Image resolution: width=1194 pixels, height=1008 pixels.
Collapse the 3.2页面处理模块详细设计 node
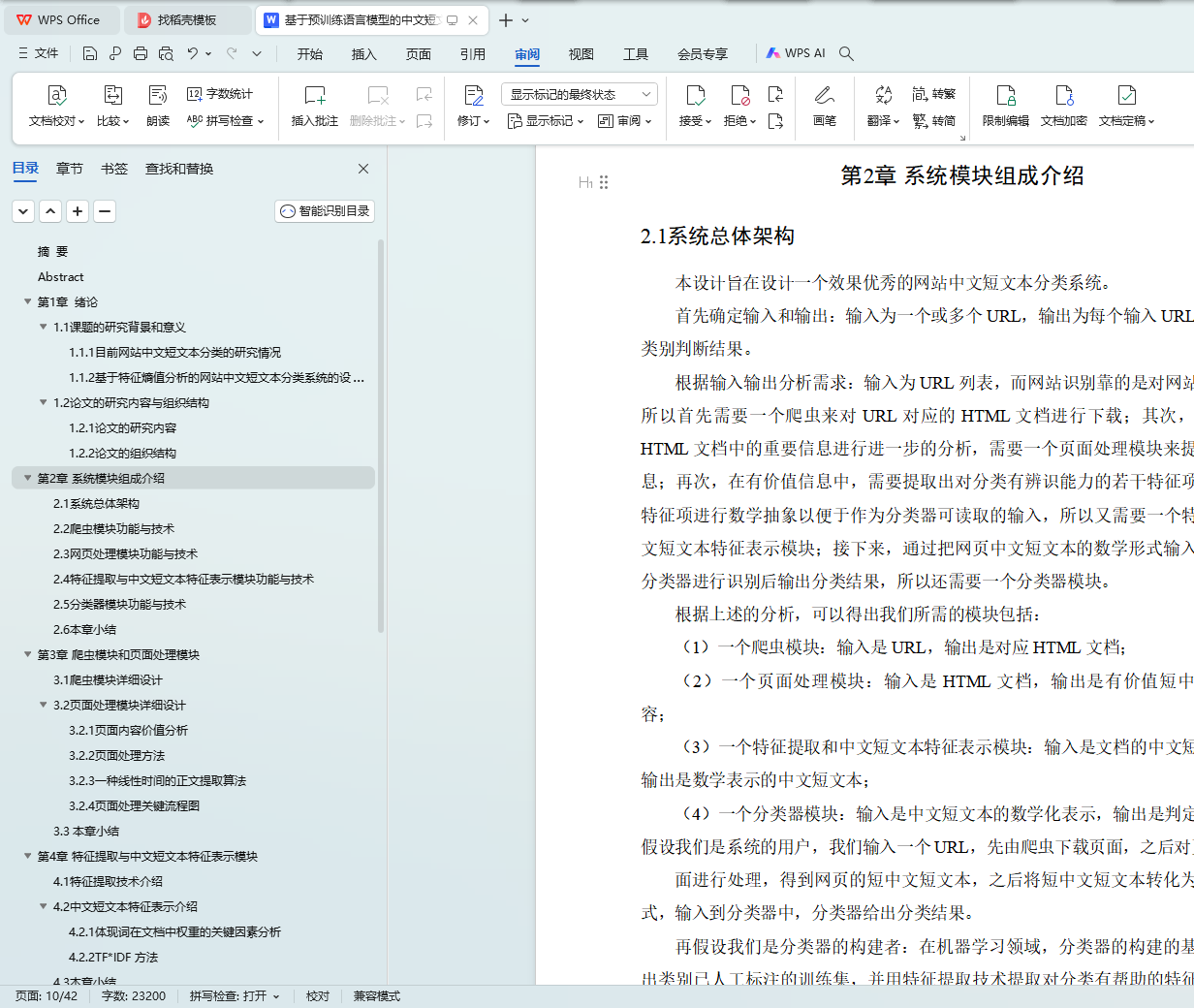43,705
